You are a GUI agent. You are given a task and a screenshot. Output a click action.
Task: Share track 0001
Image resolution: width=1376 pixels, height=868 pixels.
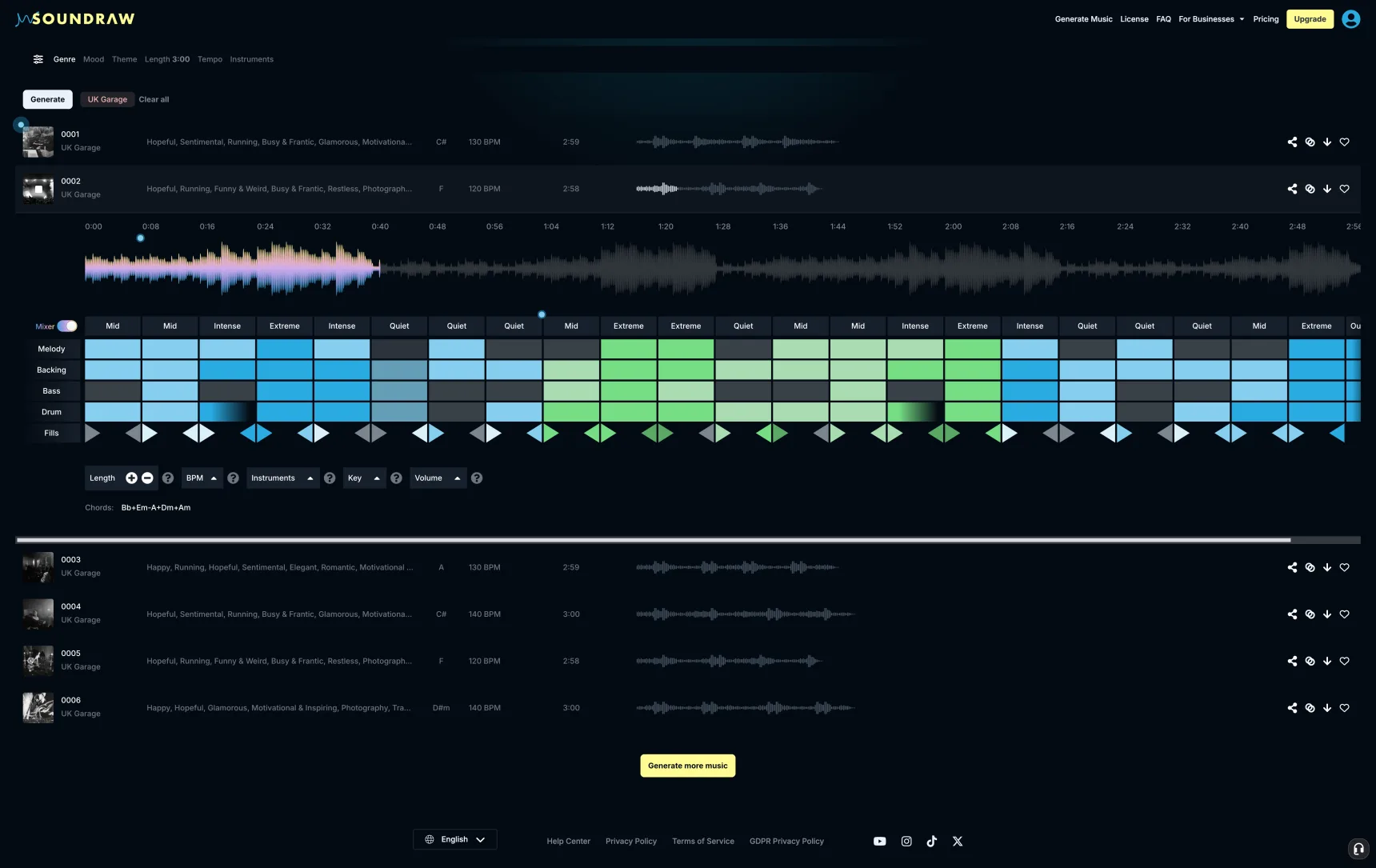[1292, 142]
